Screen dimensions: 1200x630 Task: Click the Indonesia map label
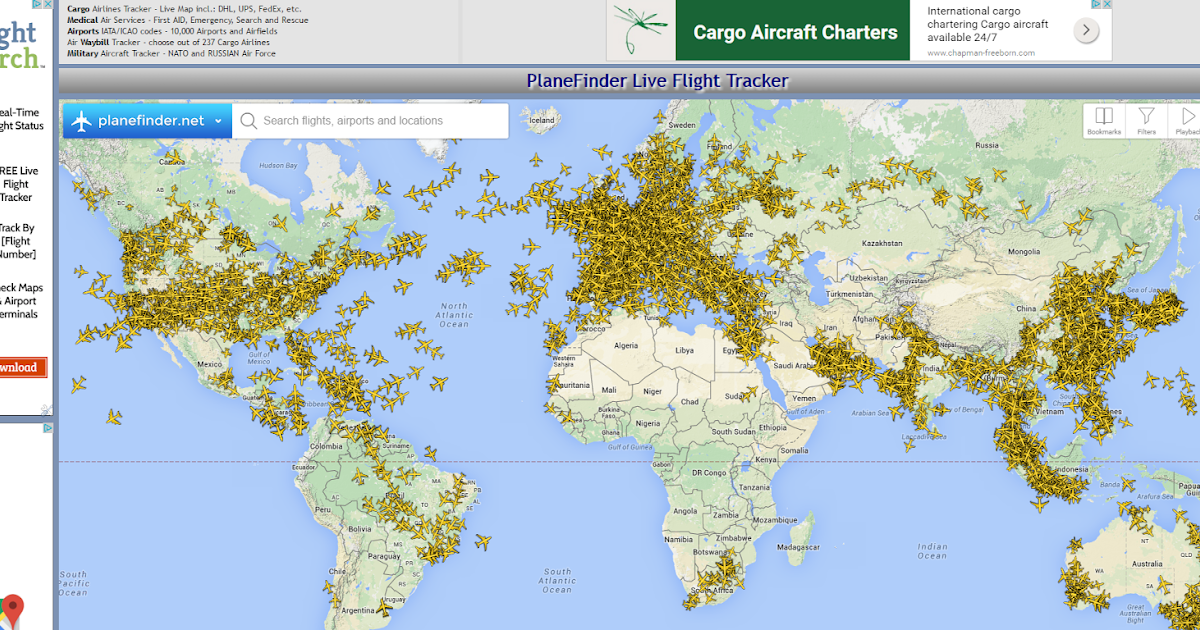1070,470
